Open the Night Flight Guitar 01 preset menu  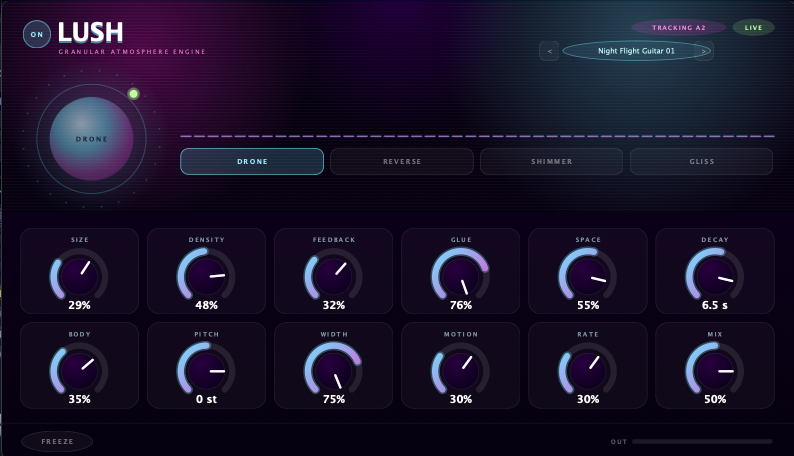(636, 51)
